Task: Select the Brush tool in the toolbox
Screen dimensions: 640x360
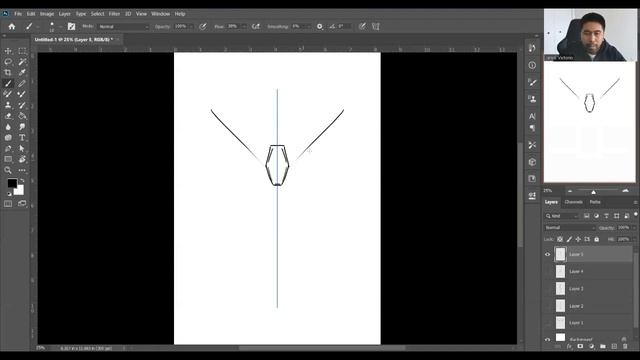Action: tap(8, 83)
